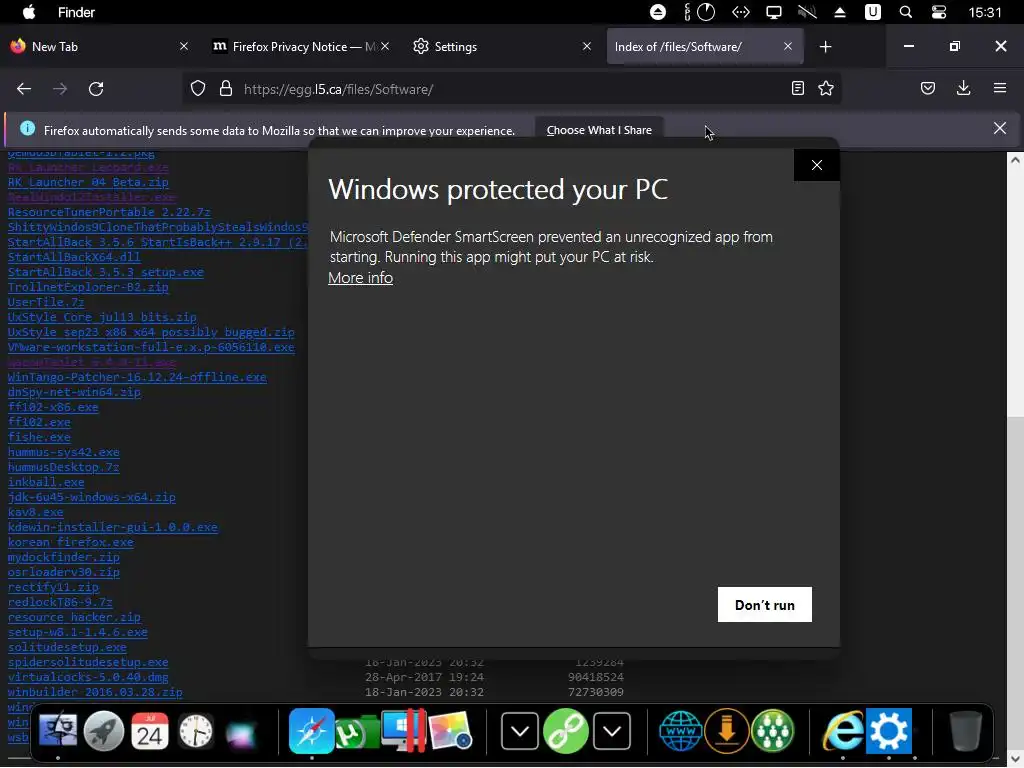The image size is (1024, 768).
Task: Click korean_firefox.exe link
Action: tap(71, 543)
